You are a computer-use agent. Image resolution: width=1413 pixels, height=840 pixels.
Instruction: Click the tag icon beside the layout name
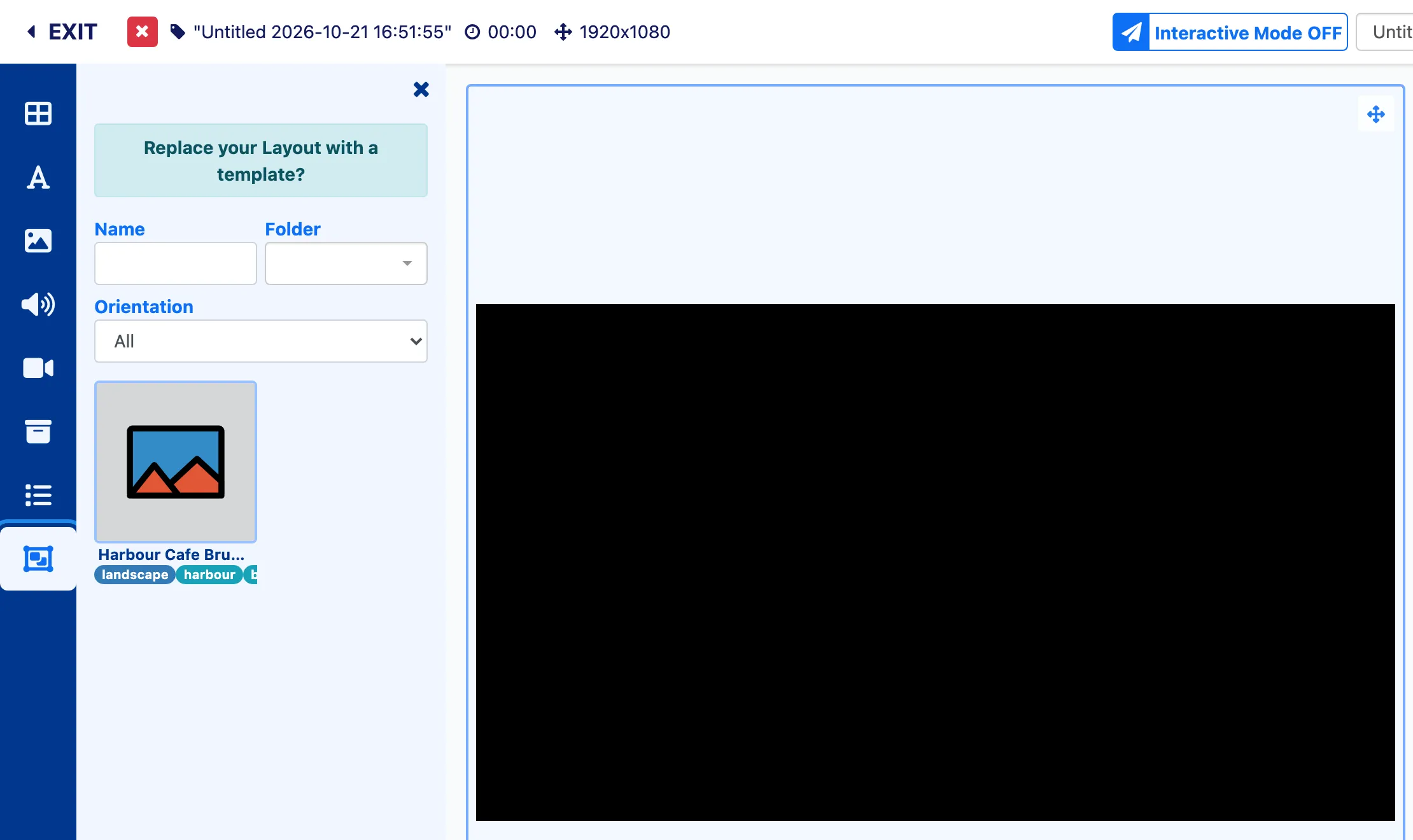(x=178, y=32)
